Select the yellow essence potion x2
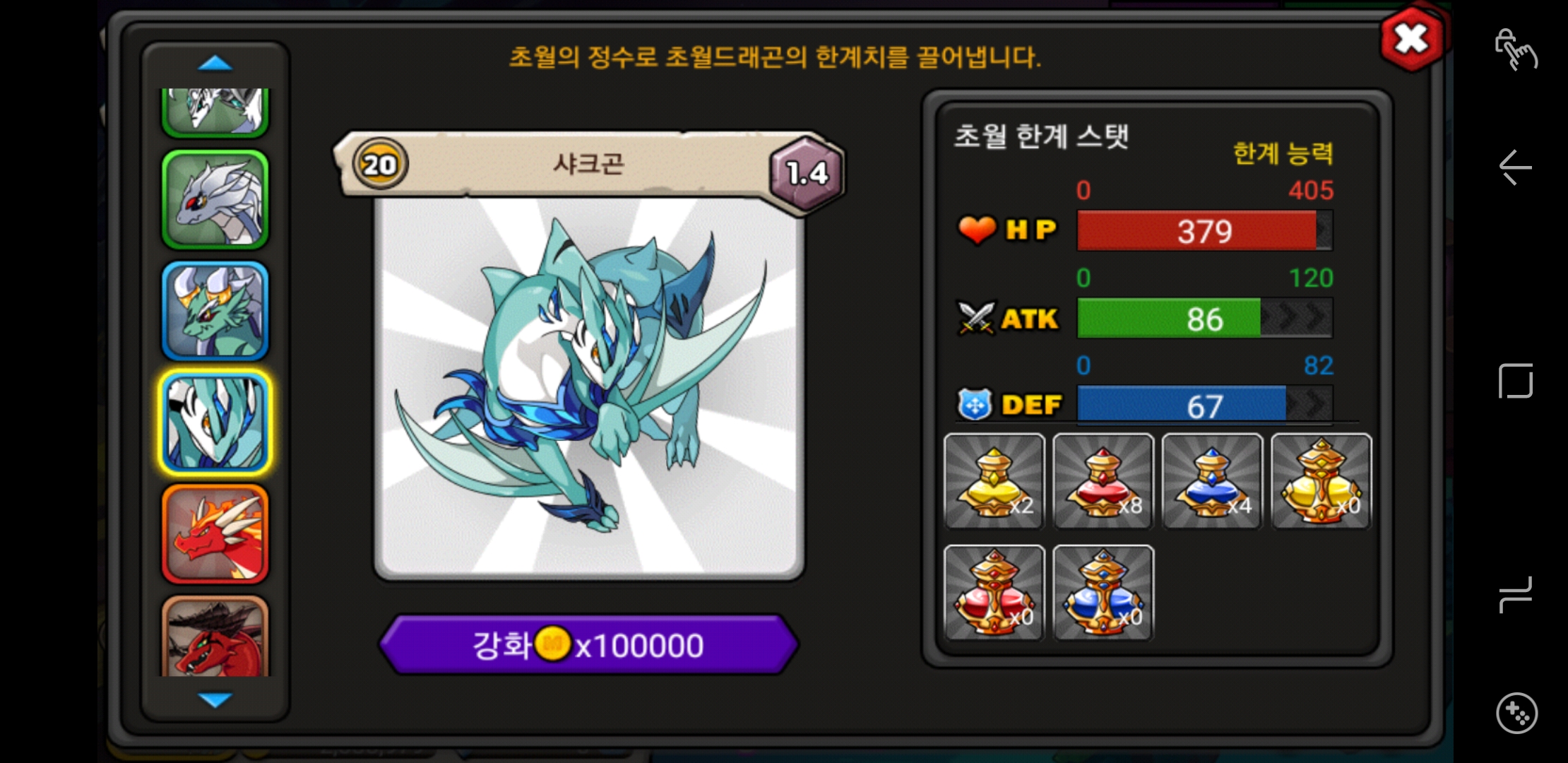The width and height of the screenshot is (1568, 763). [994, 482]
